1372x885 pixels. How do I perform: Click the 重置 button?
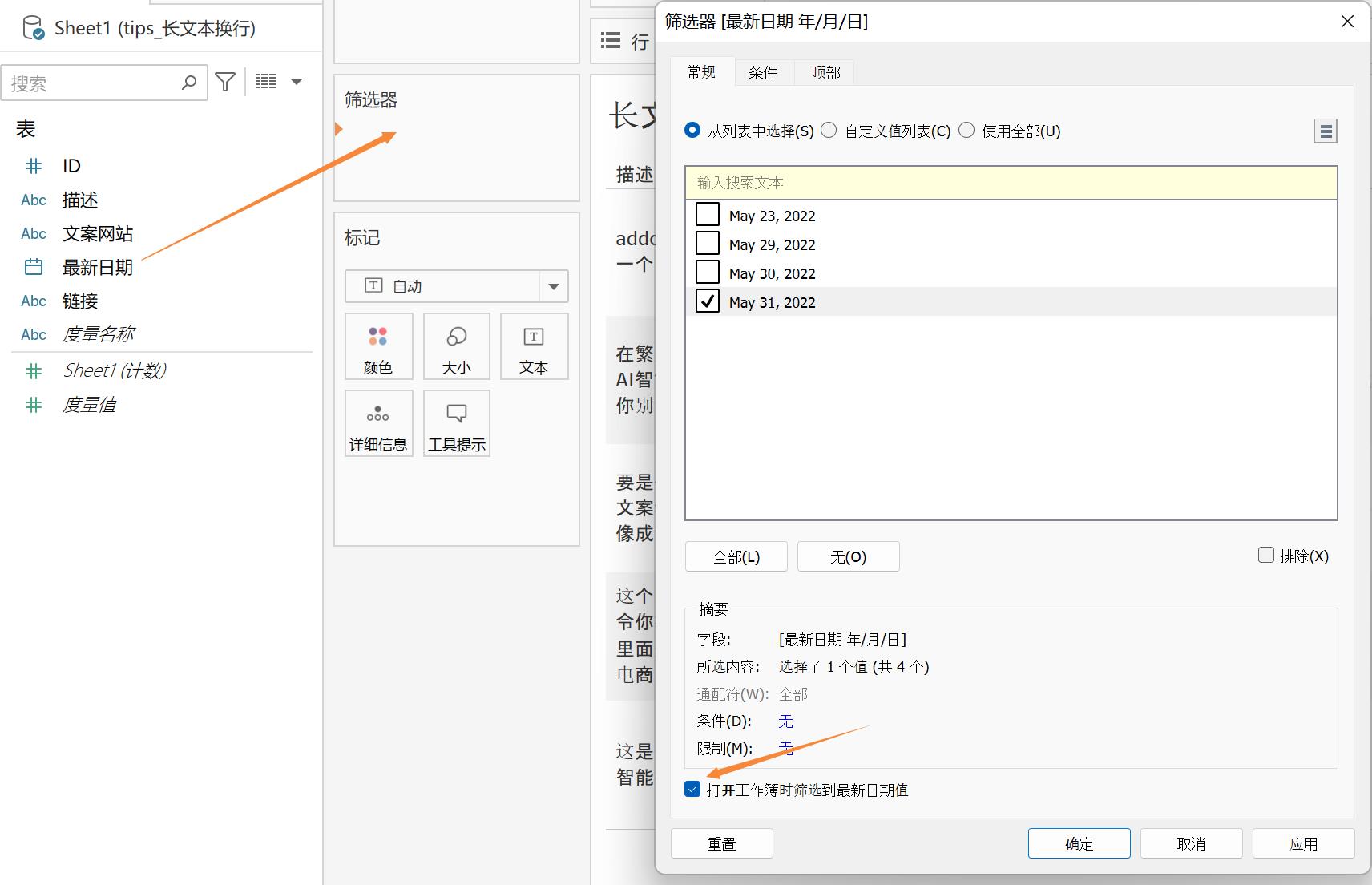point(722,843)
